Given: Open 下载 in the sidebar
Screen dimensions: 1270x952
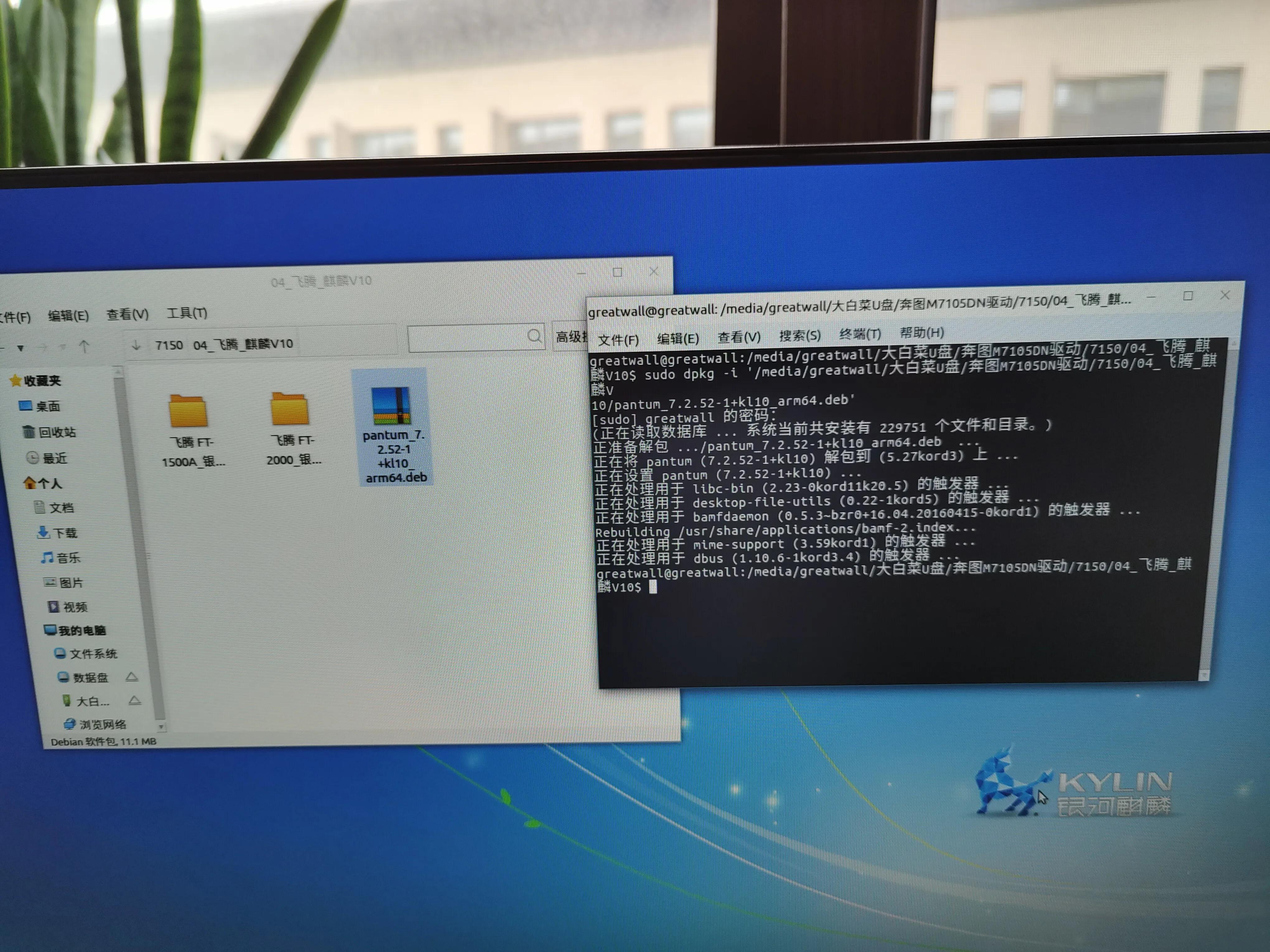Looking at the screenshot, I should (57, 533).
